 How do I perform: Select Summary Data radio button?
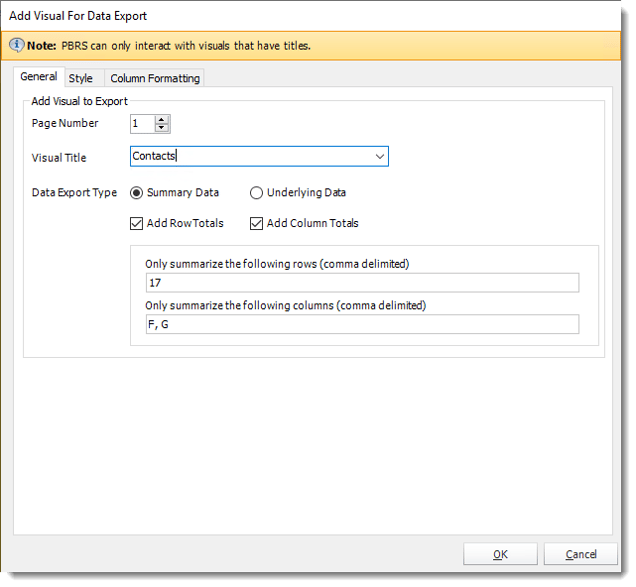pyautogui.click(x=136, y=193)
